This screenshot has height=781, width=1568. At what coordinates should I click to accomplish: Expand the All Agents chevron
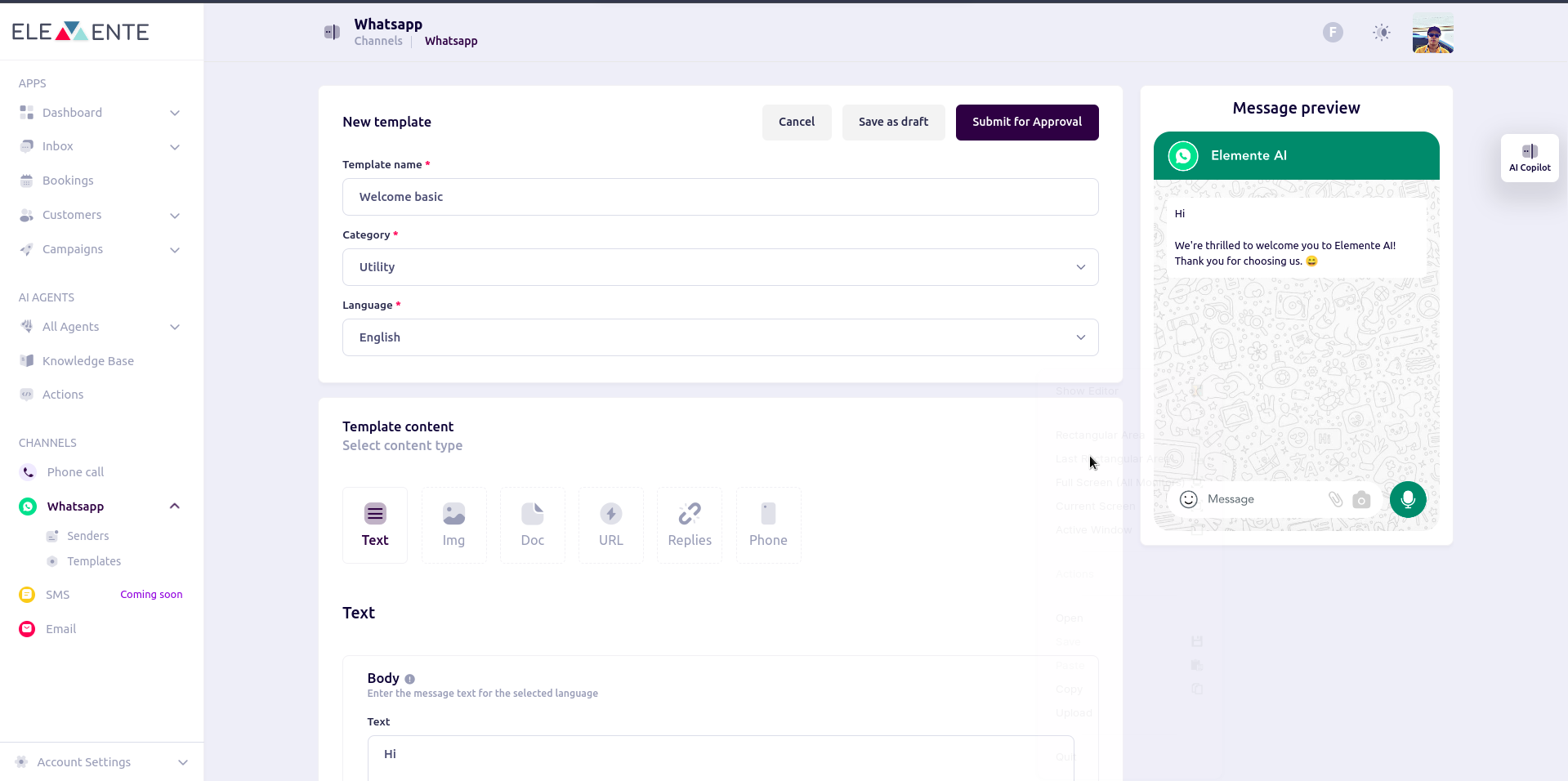pos(175,327)
